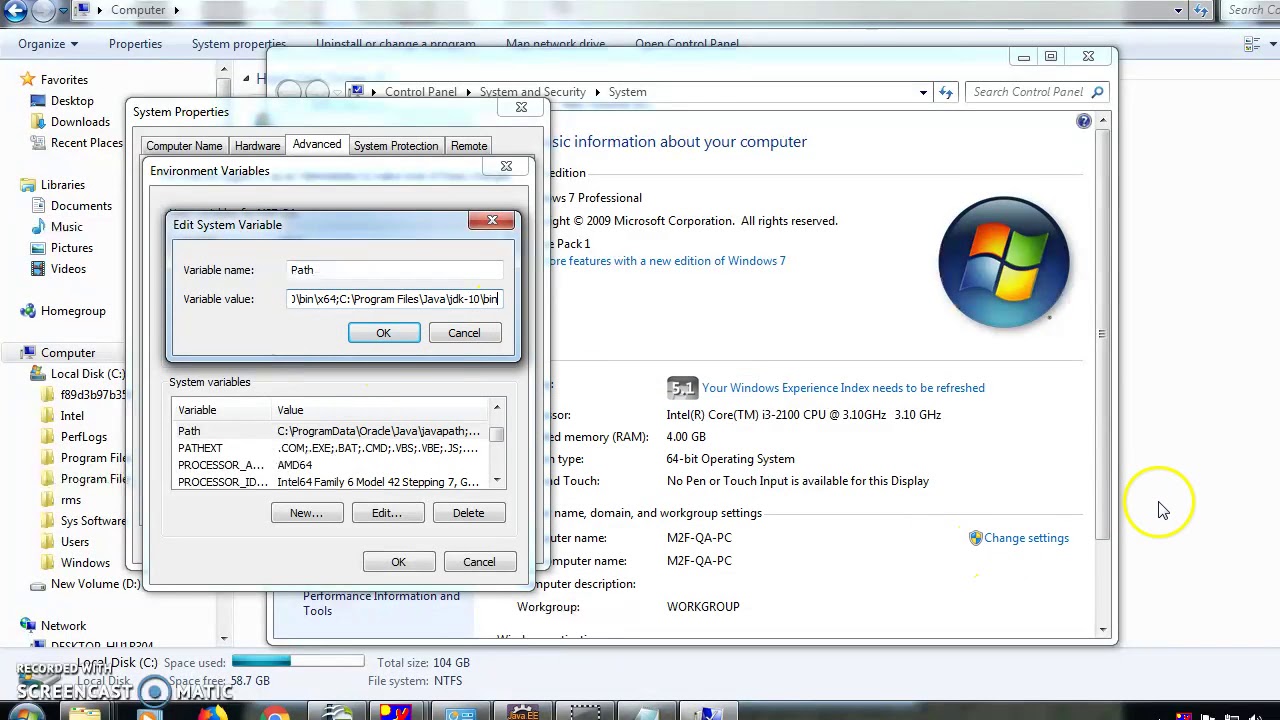The width and height of the screenshot is (1280, 720).
Task: Switch to Hardware tab
Action: pos(257,146)
